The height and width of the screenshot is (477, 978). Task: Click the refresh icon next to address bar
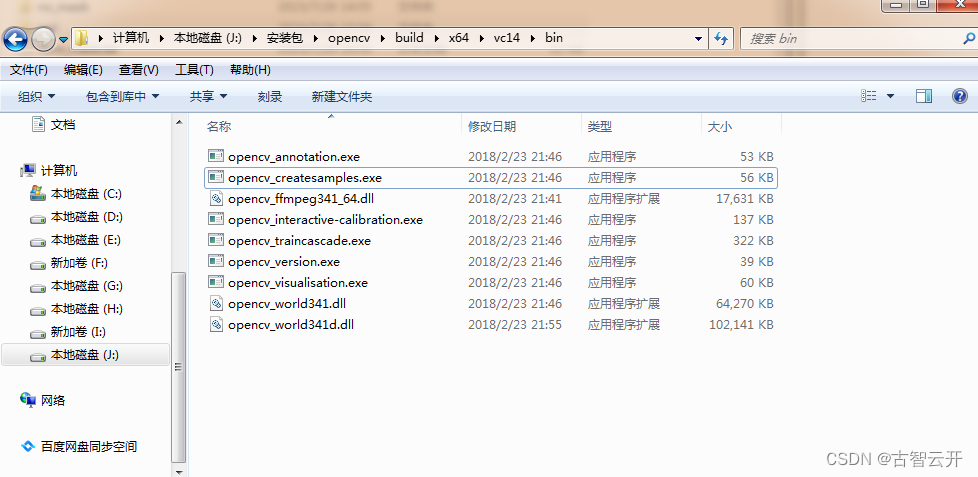[721, 39]
